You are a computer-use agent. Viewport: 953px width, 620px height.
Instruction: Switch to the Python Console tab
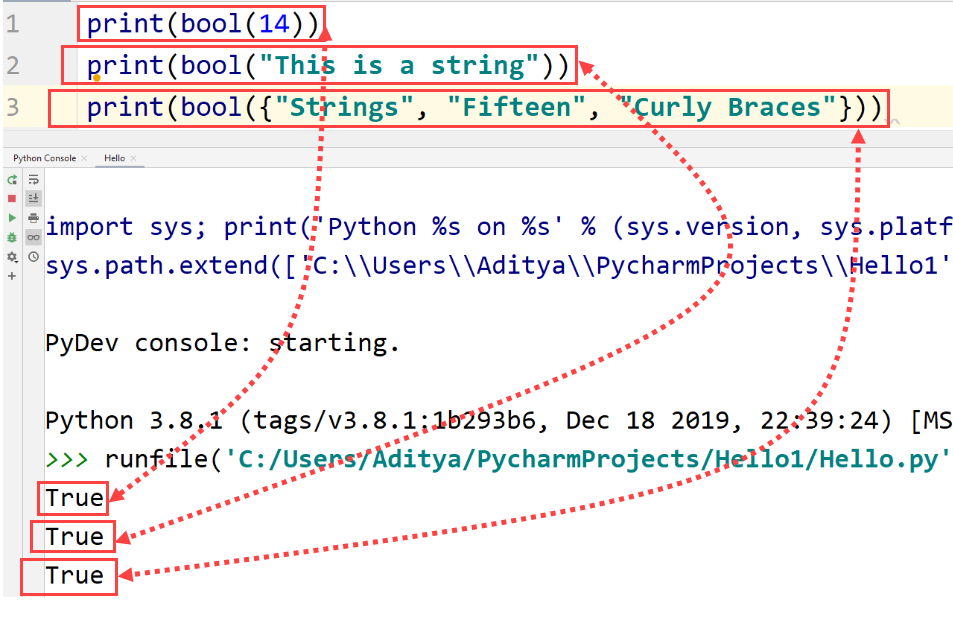click(x=44, y=158)
